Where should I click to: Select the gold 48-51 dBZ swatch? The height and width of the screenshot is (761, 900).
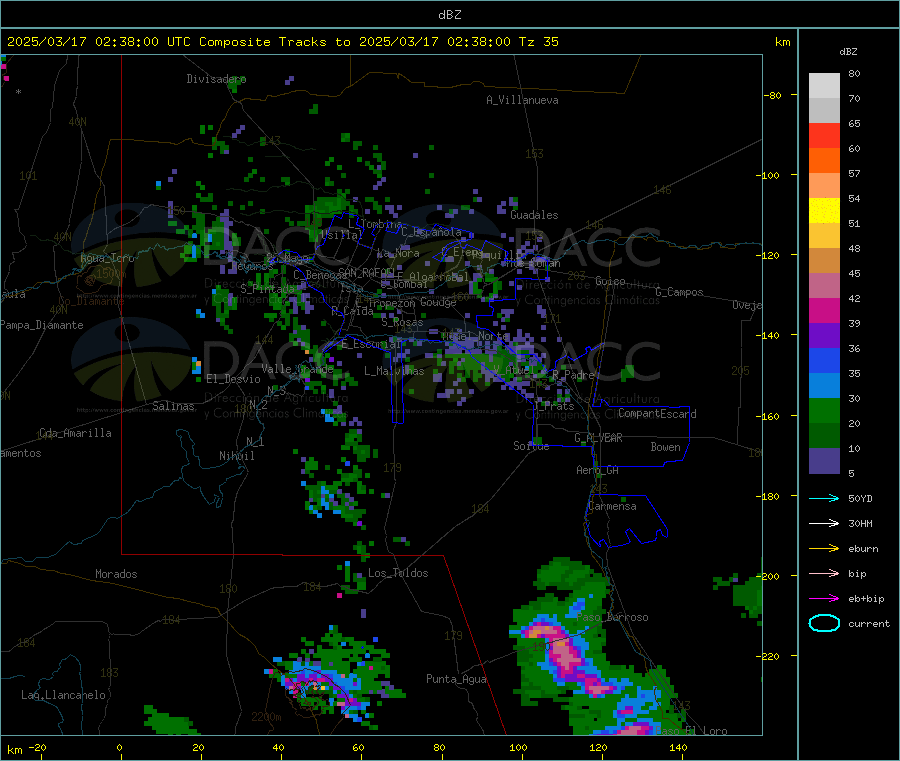click(824, 236)
